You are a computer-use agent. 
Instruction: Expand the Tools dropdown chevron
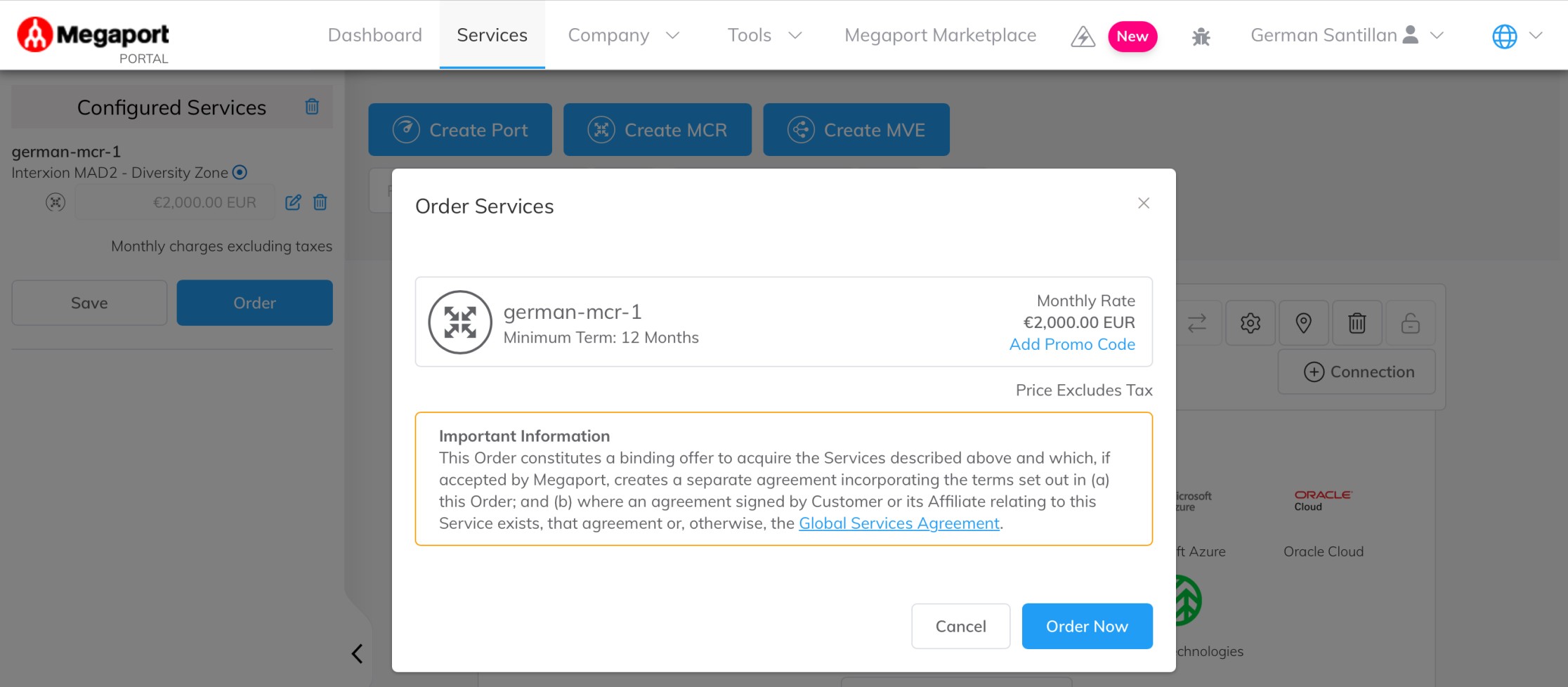click(x=795, y=35)
